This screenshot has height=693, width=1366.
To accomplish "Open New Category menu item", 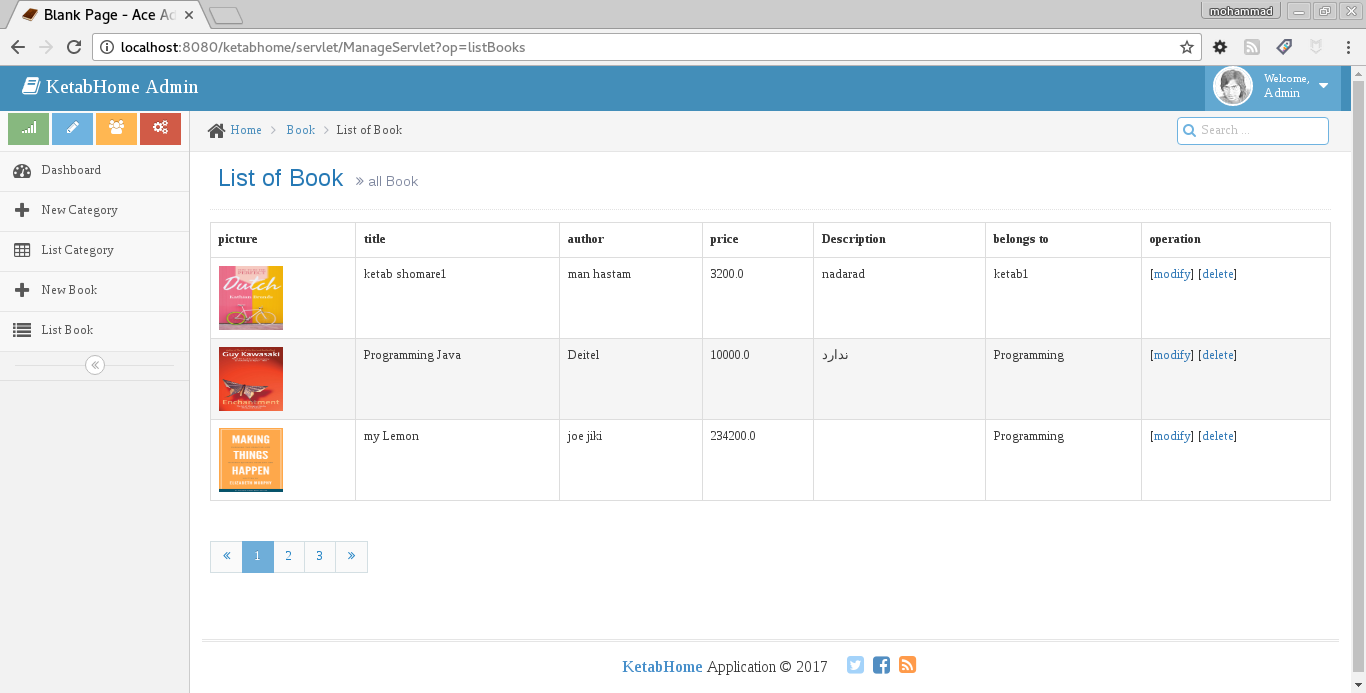I will click(94, 211).
